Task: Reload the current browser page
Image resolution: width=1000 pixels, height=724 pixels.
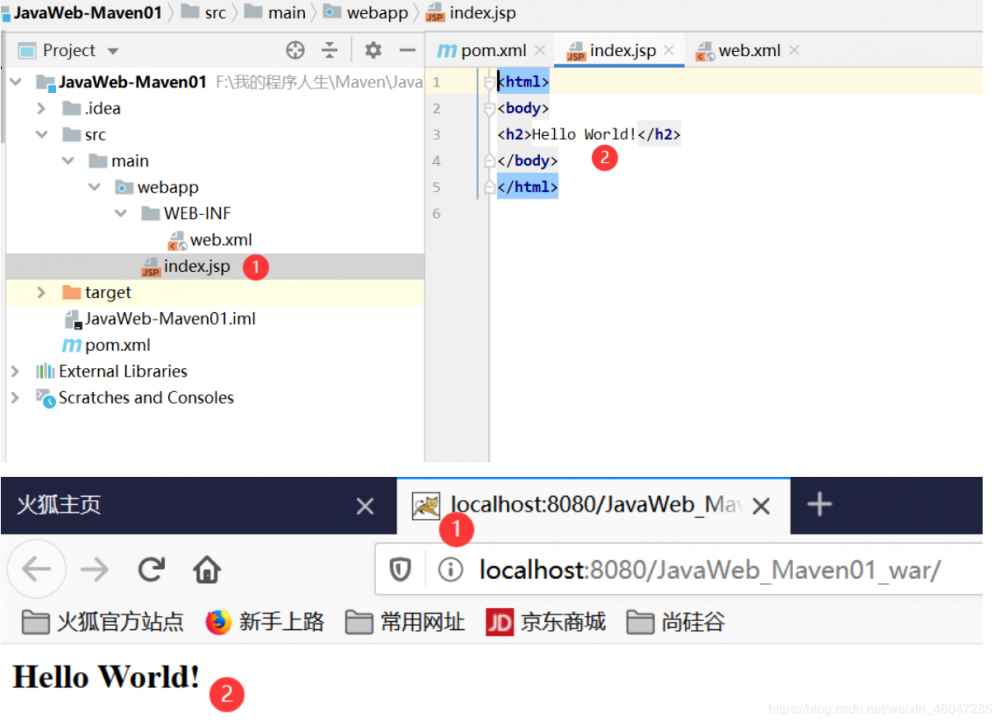Action: pos(152,569)
